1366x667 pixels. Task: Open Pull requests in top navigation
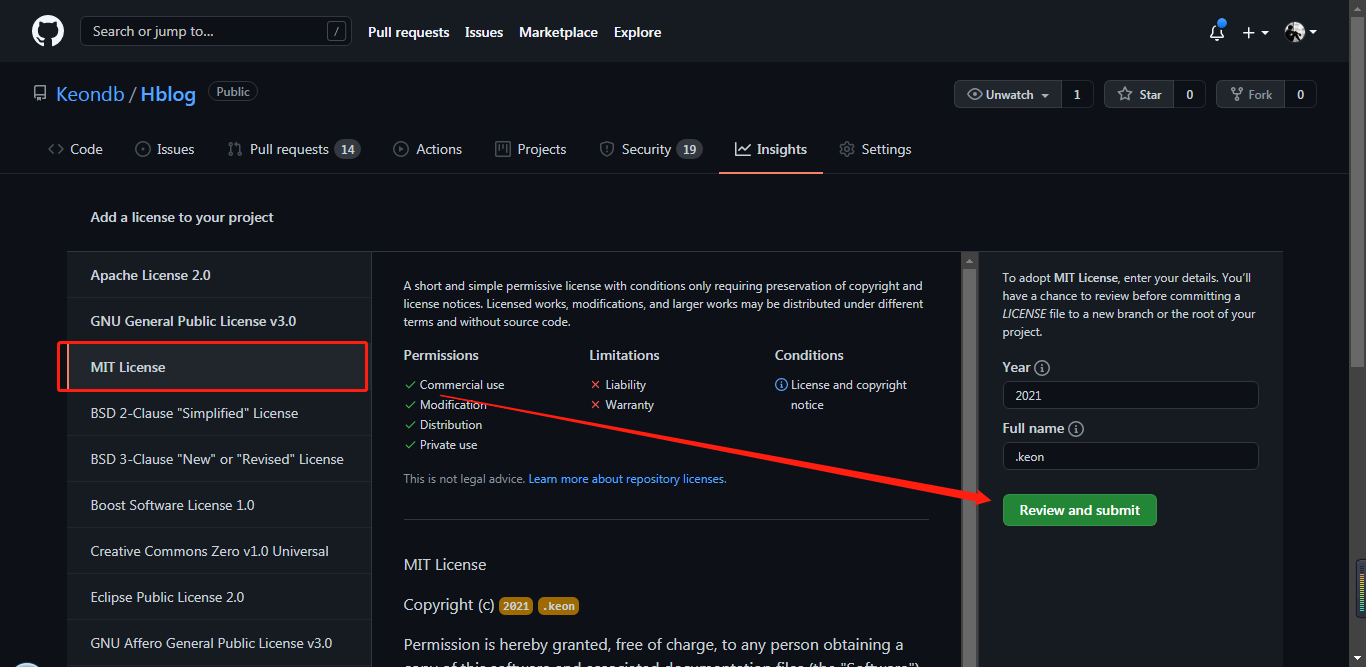409,32
